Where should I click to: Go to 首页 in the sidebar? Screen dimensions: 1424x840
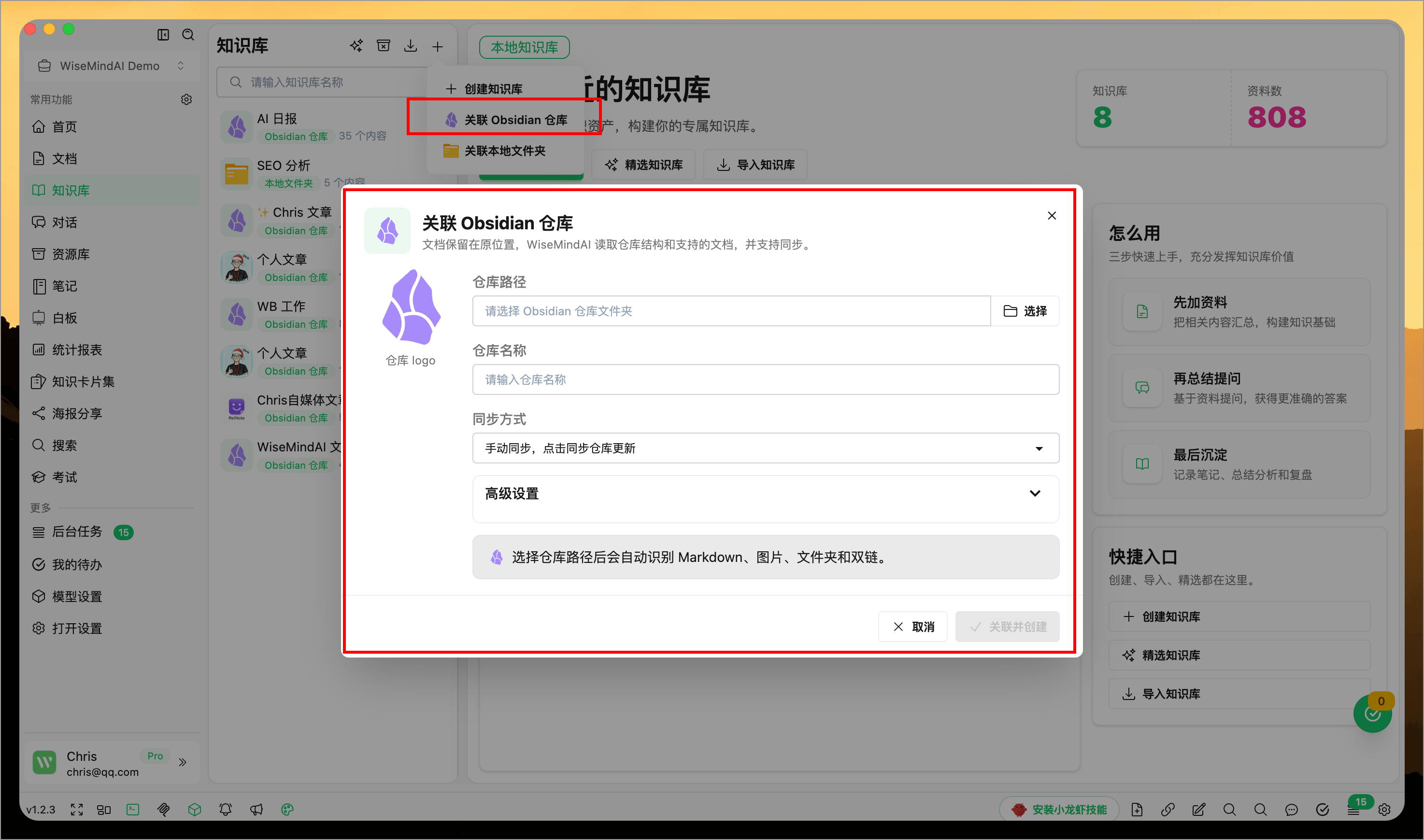point(113,127)
